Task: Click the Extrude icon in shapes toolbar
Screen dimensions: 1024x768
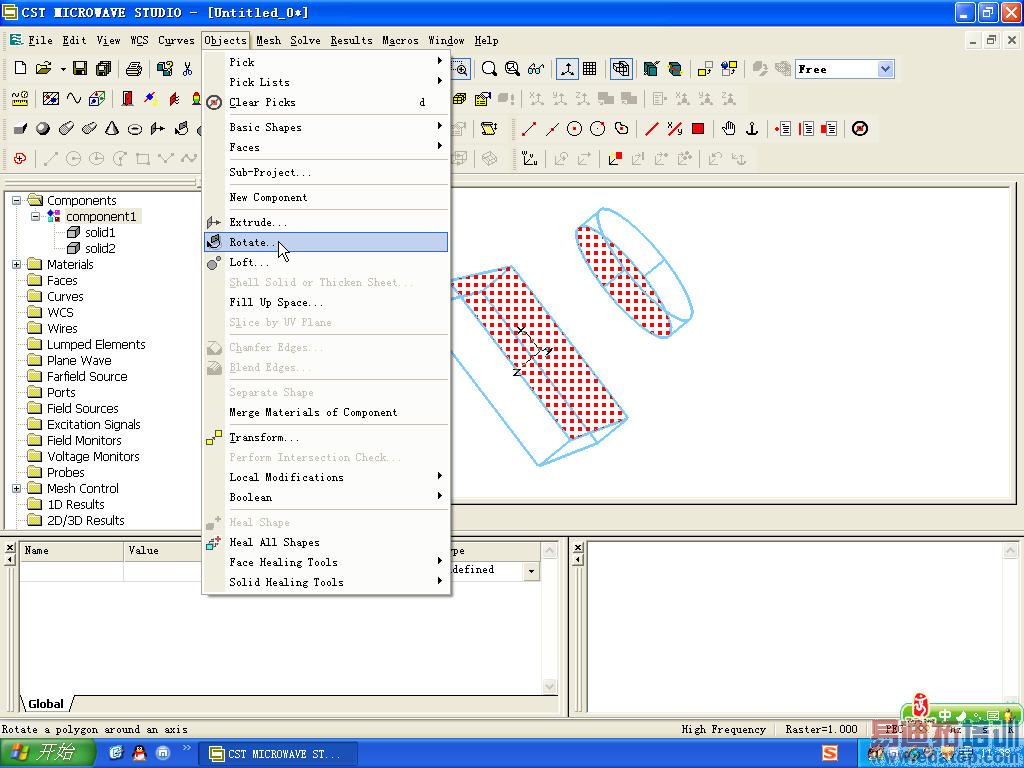Action: click(157, 129)
